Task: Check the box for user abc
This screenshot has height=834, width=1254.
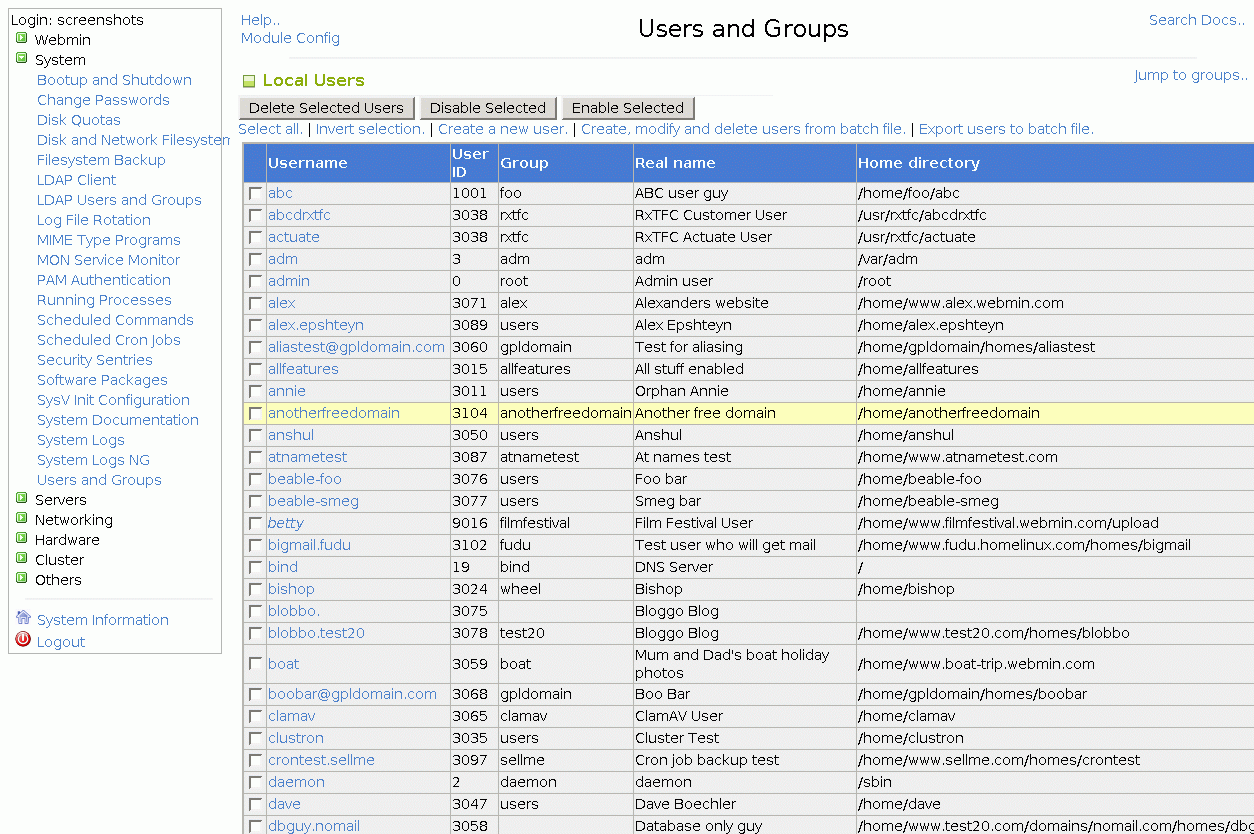Action: (x=255, y=193)
